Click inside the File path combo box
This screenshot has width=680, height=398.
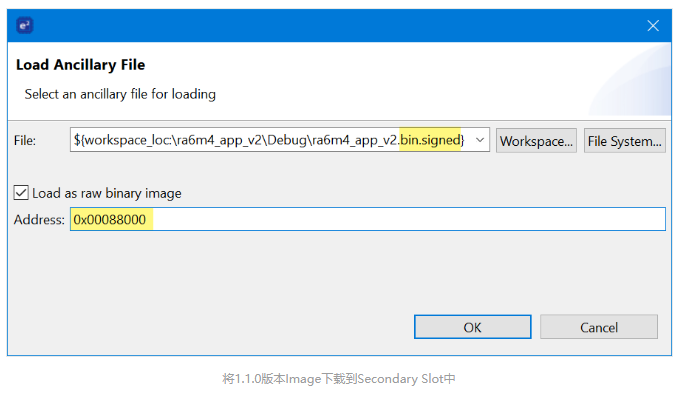coord(280,140)
